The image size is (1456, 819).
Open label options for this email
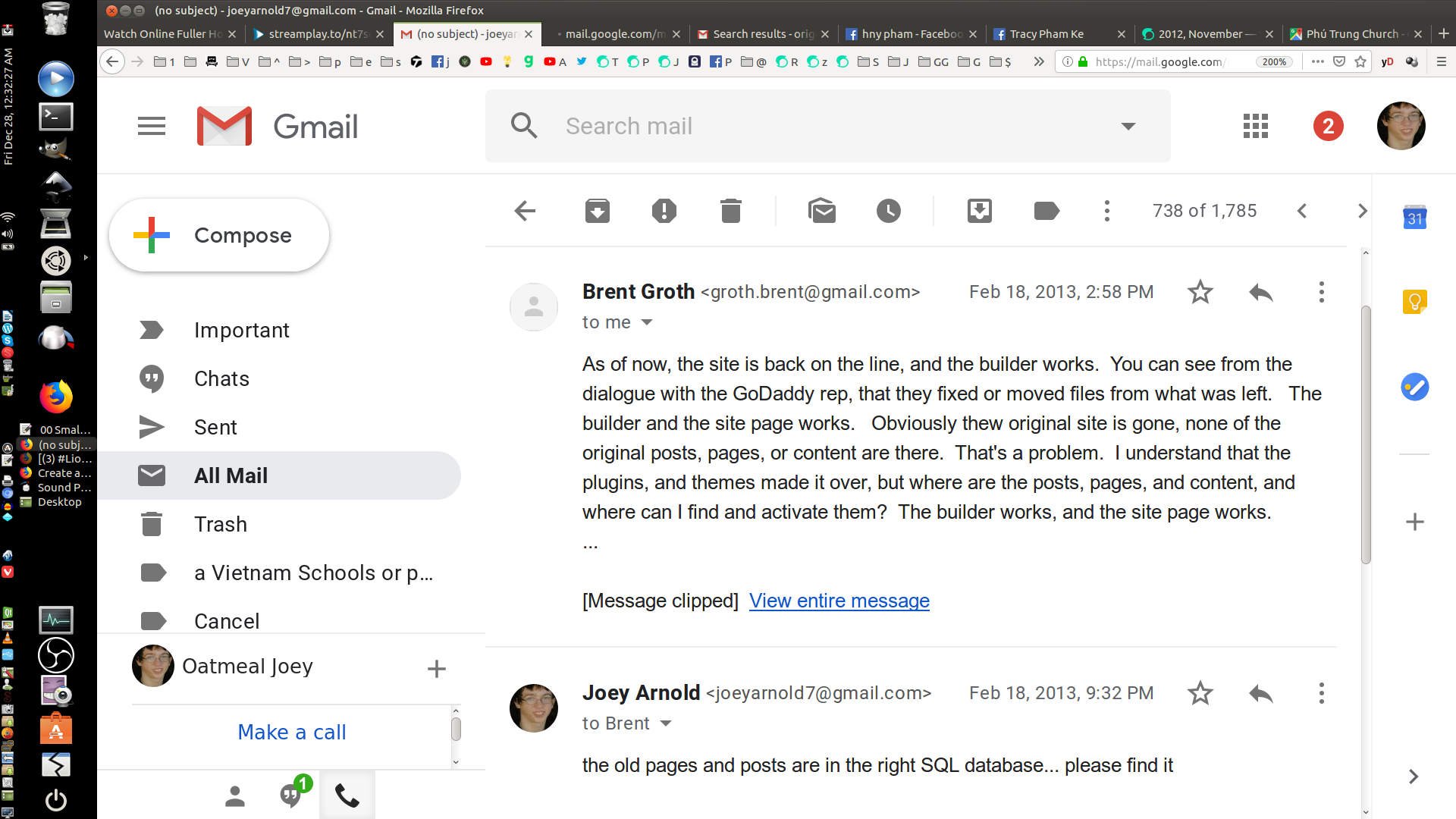point(1046,211)
